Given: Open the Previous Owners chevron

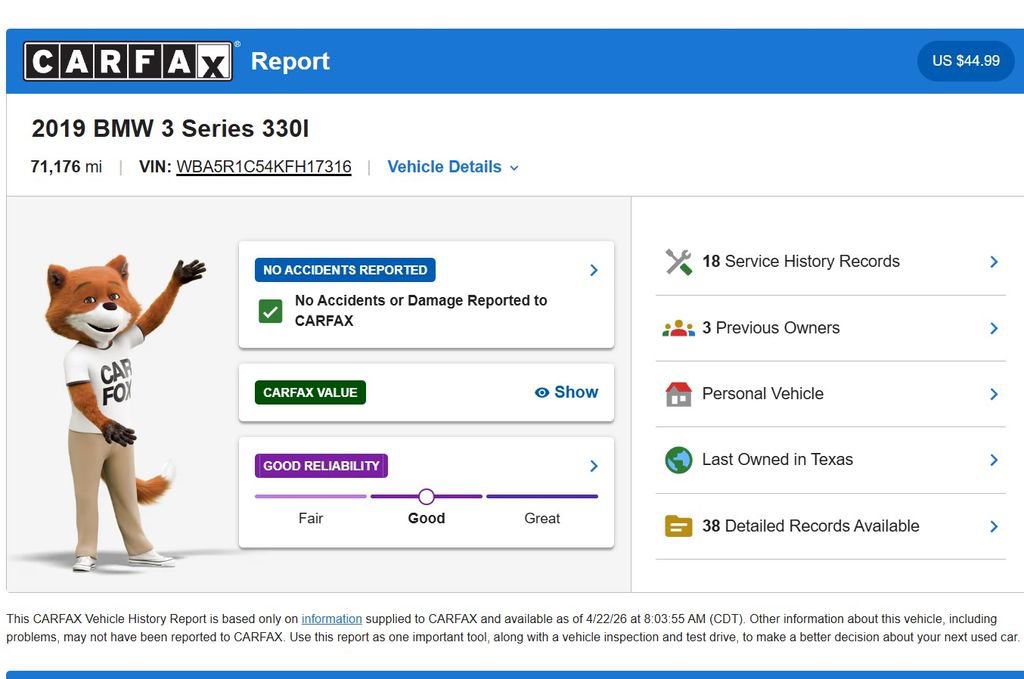Looking at the screenshot, I should [x=994, y=328].
